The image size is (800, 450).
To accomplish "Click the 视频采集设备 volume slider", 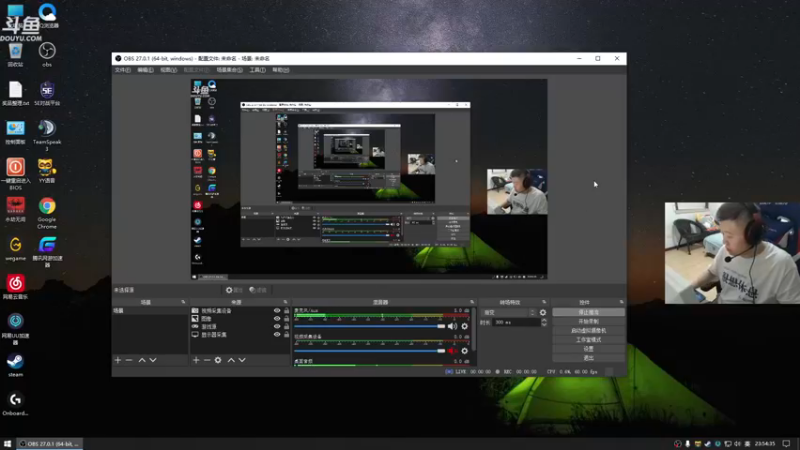I will pos(370,351).
